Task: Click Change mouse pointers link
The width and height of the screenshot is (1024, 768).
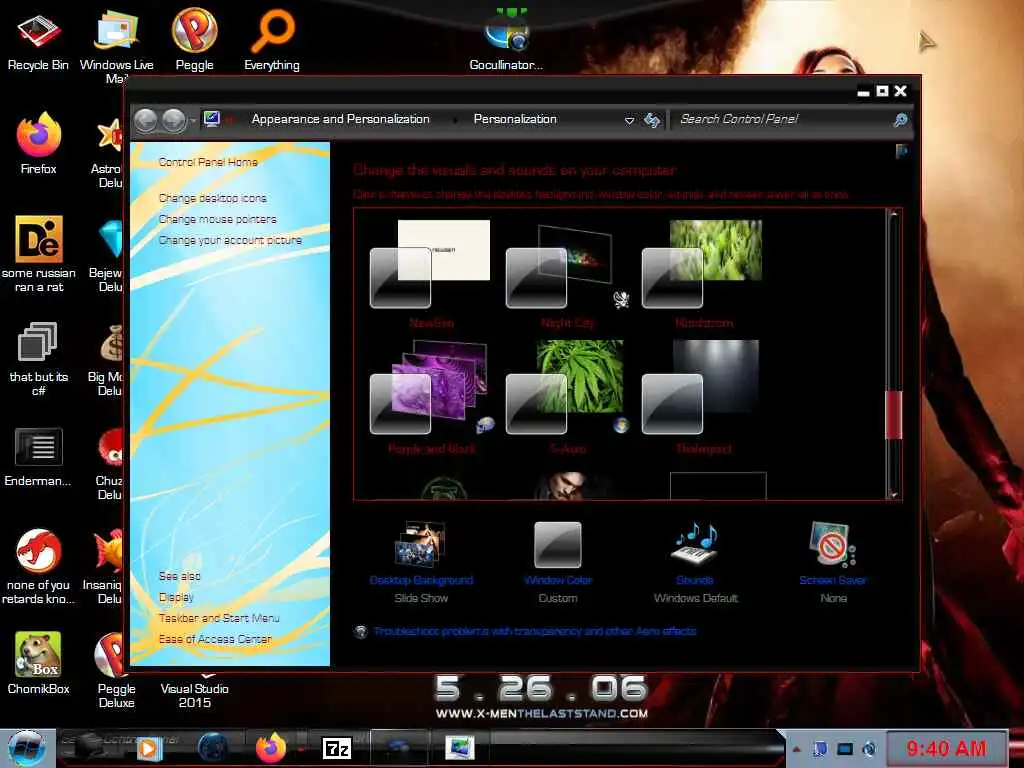Action: click(217, 219)
